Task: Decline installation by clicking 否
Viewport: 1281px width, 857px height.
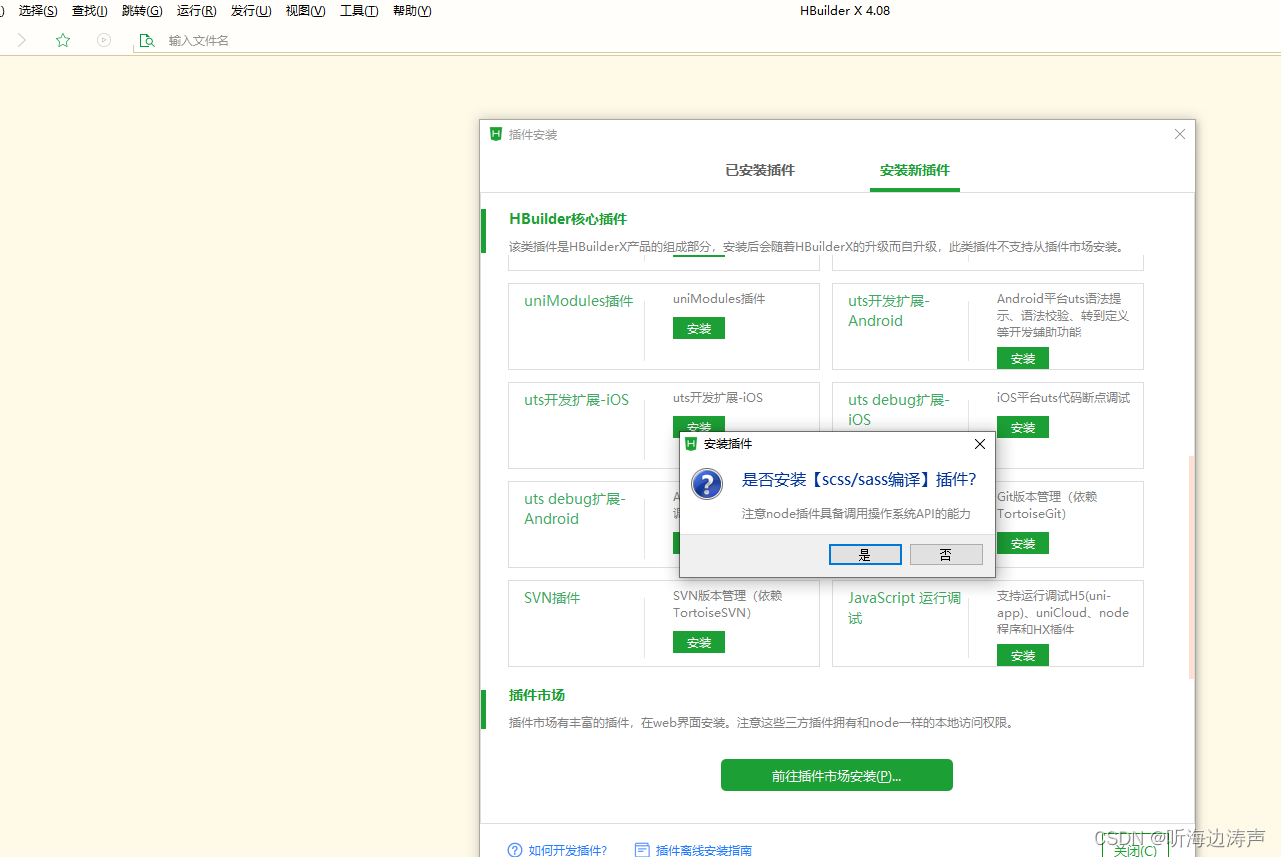Action: pos(946,555)
